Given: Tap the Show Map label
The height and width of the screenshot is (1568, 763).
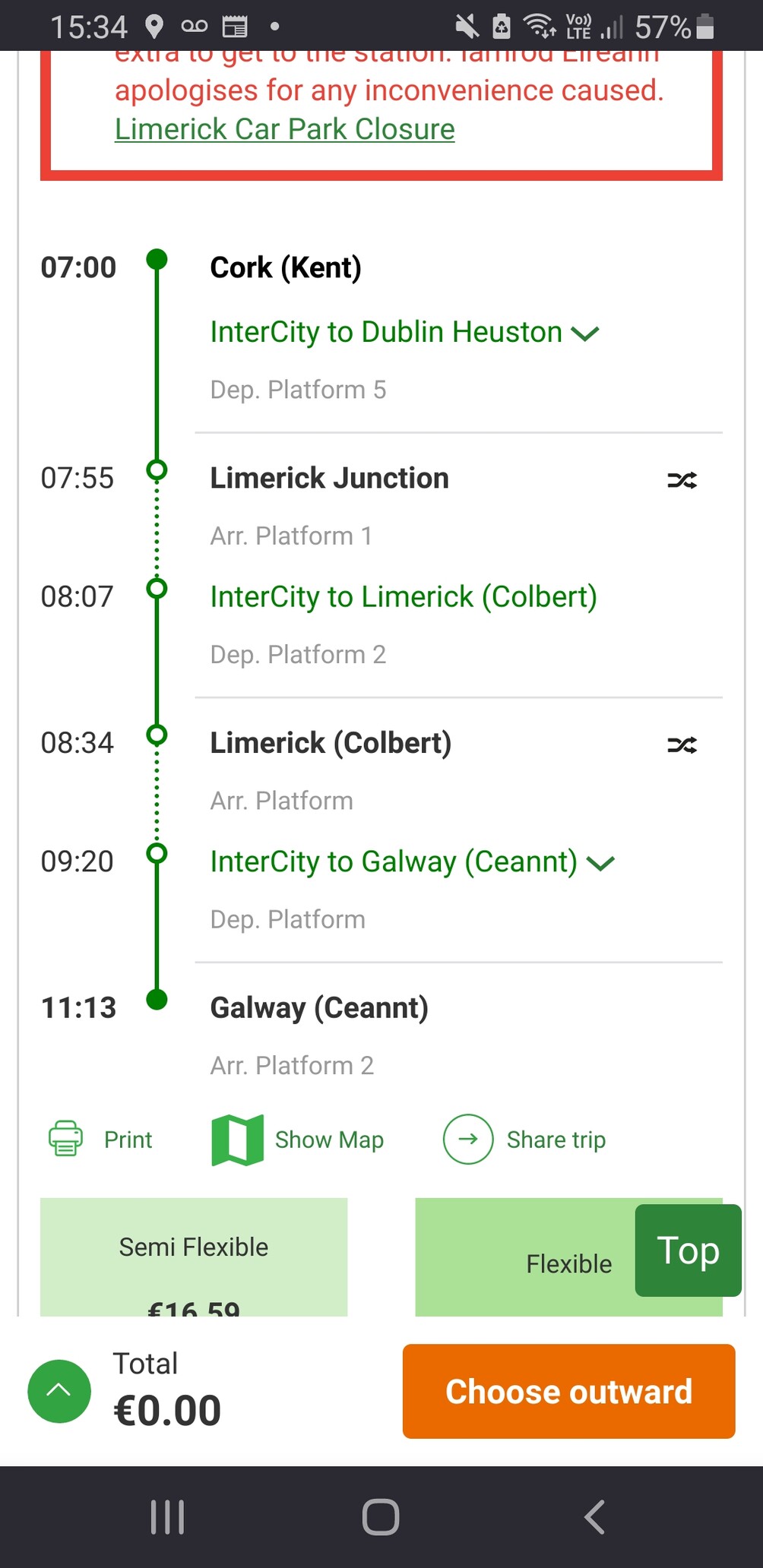Looking at the screenshot, I should tap(329, 1140).
